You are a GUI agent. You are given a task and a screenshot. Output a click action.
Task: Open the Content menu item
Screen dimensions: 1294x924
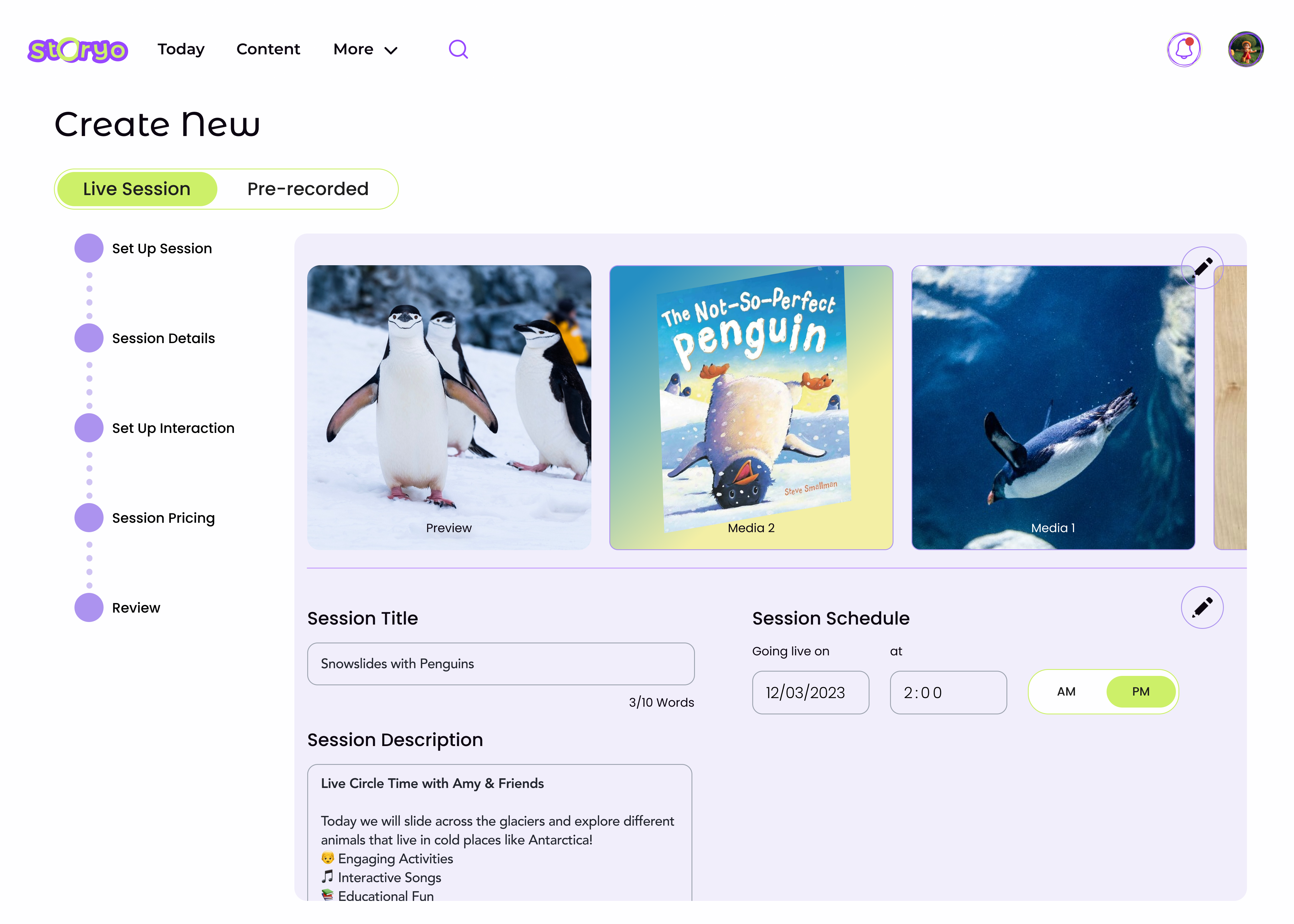tap(268, 50)
